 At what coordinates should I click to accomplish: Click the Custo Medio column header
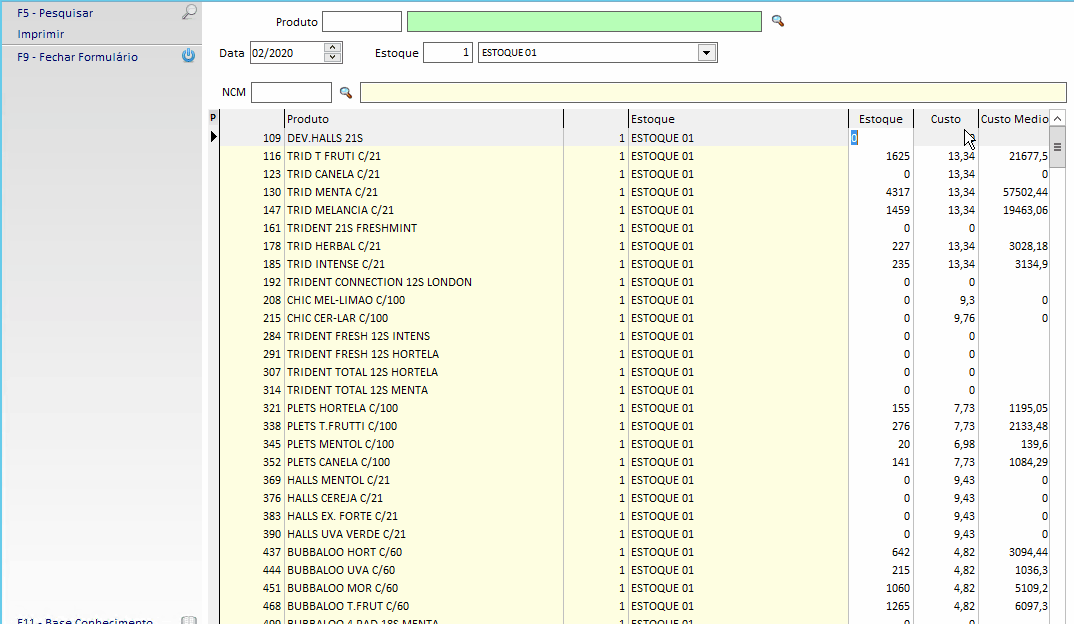coord(1013,119)
